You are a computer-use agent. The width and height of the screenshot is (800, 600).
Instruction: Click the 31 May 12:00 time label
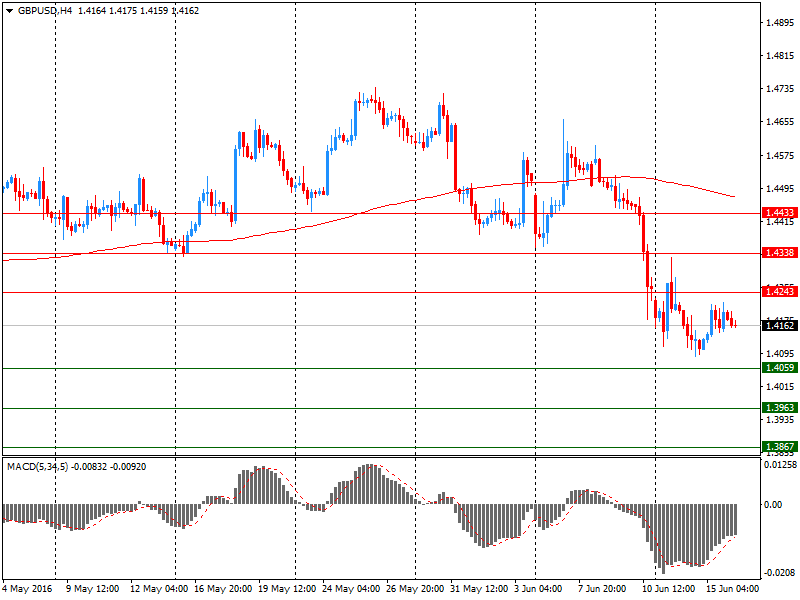[479, 589]
